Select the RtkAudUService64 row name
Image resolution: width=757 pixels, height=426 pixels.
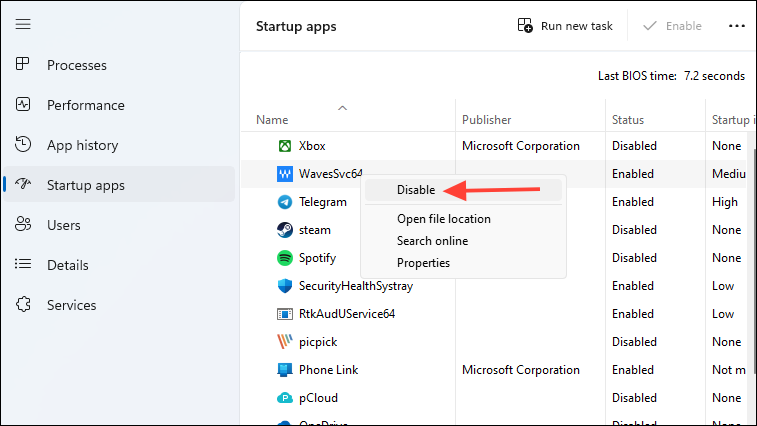pos(347,314)
